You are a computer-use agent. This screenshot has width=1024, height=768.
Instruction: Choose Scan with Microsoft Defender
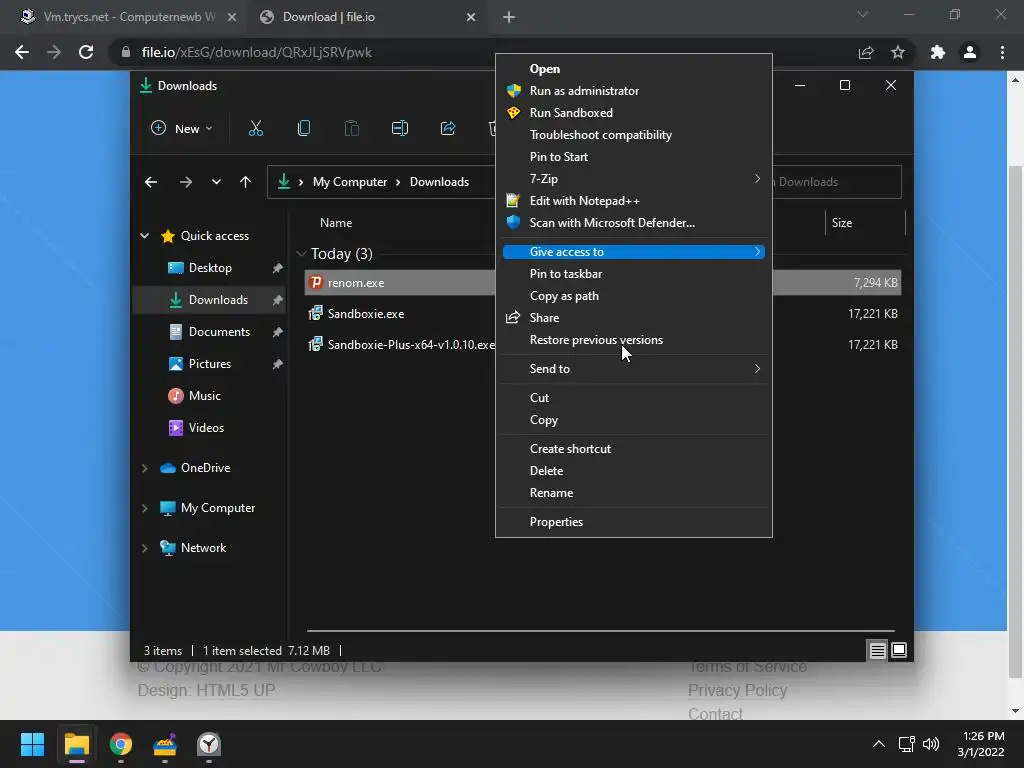pyautogui.click(x=633, y=223)
